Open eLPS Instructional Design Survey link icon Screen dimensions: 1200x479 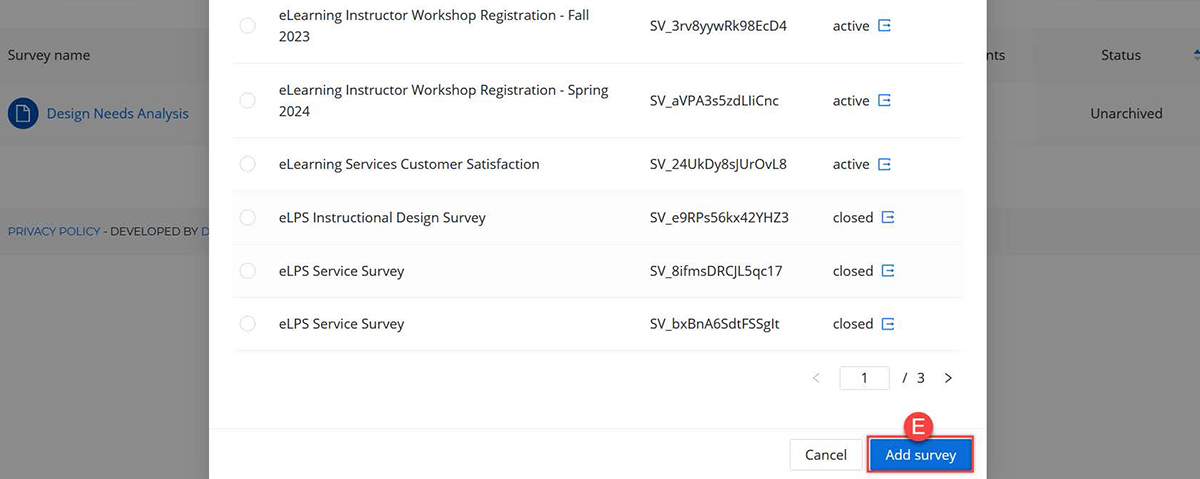[887, 217]
